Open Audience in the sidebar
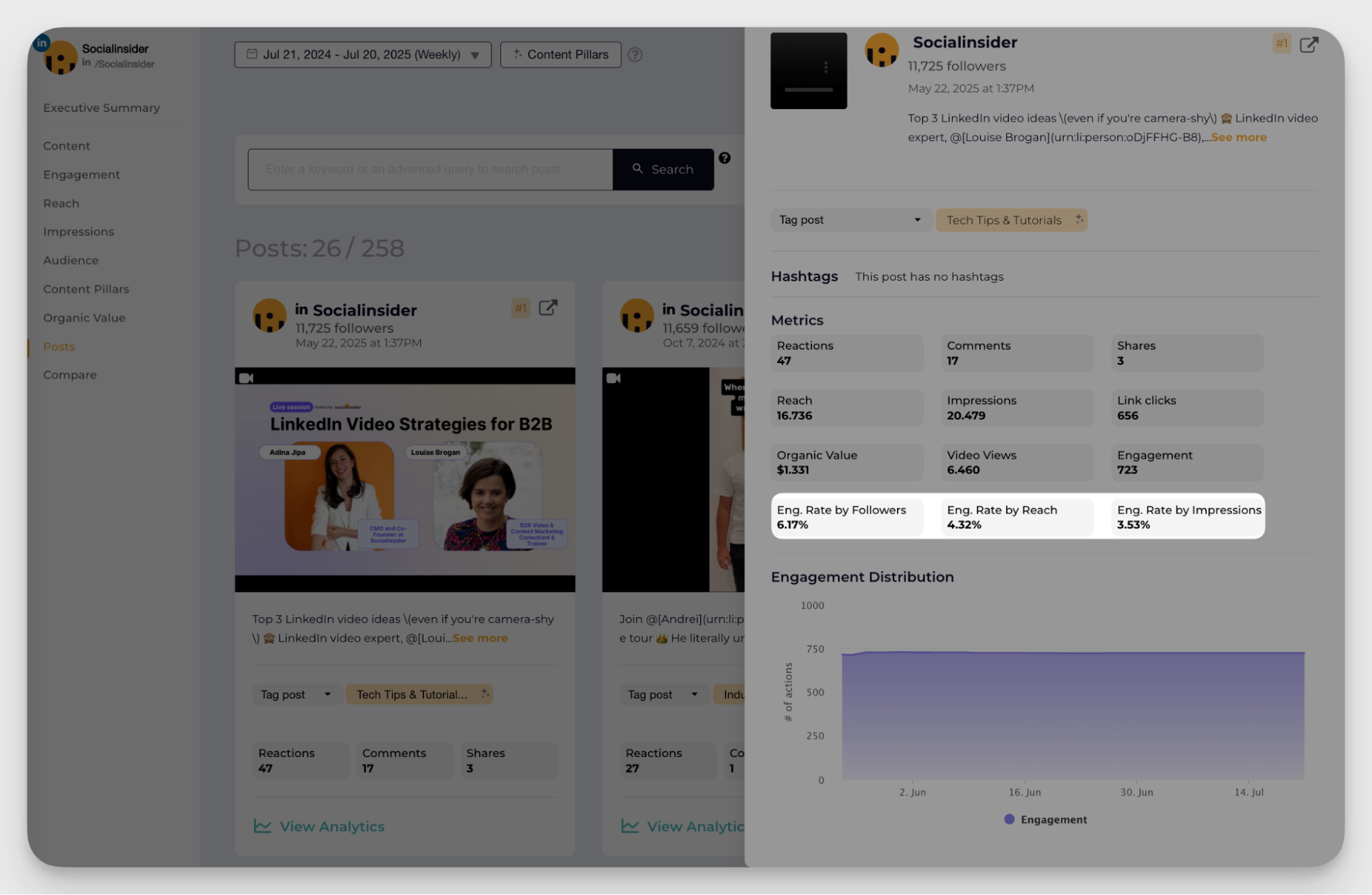1372x895 pixels. coord(71,260)
